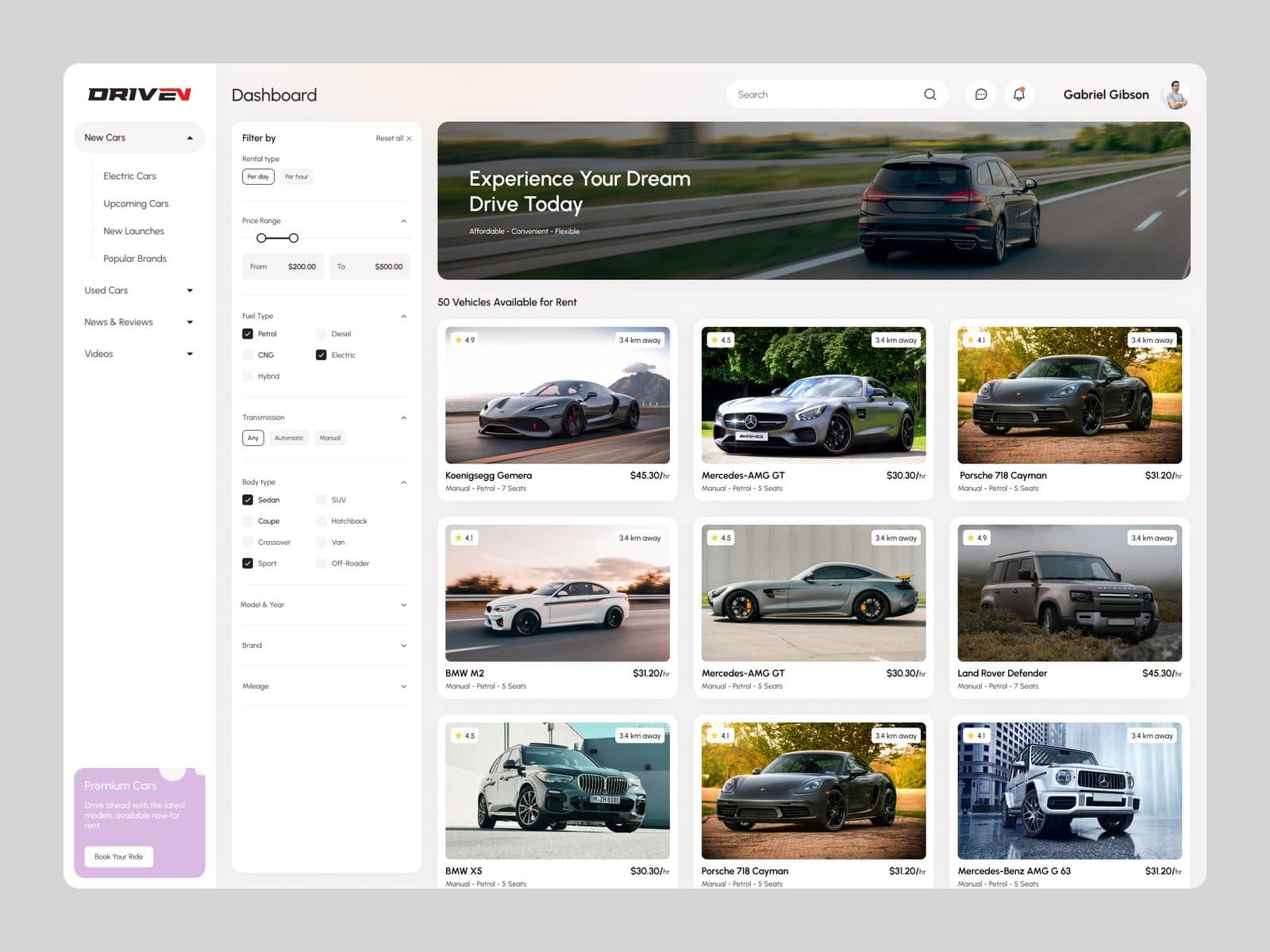
Task: Click the From price $200.00 field
Action: pyautogui.click(x=283, y=267)
